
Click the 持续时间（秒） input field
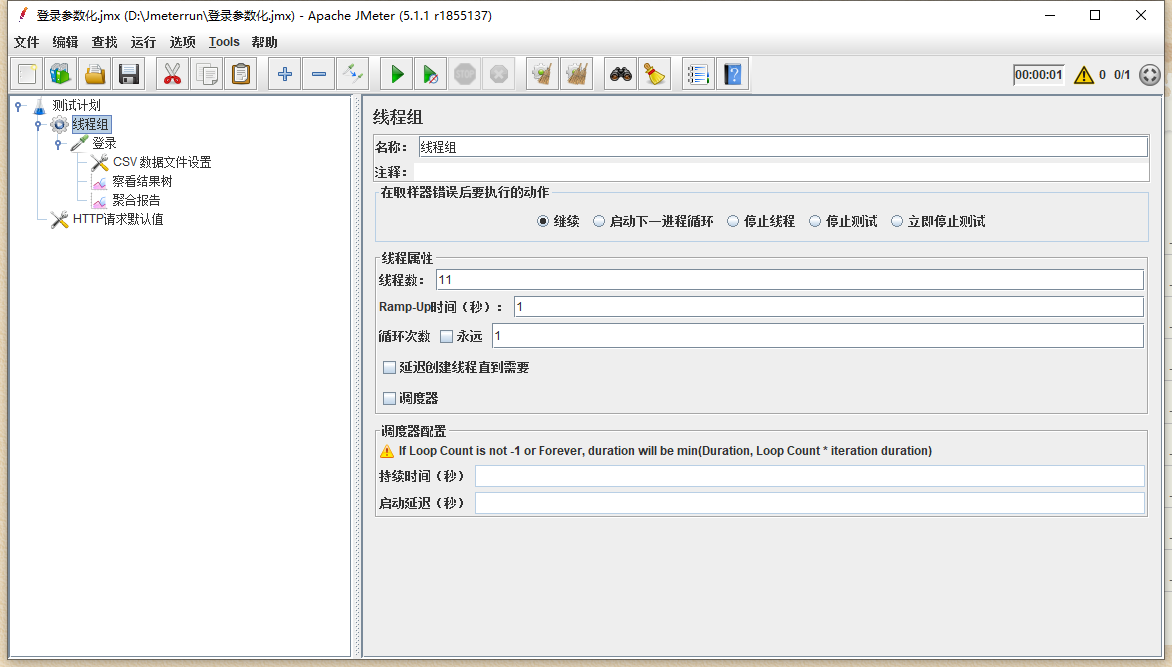pyautogui.click(x=809, y=476)
